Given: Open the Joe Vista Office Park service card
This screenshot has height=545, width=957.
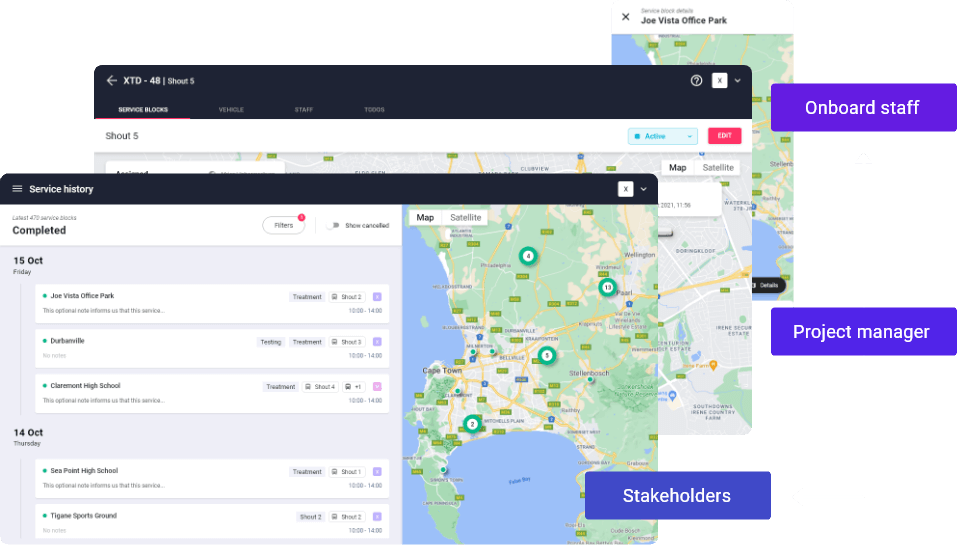Looking at the screenshot, I should (212, 303).
